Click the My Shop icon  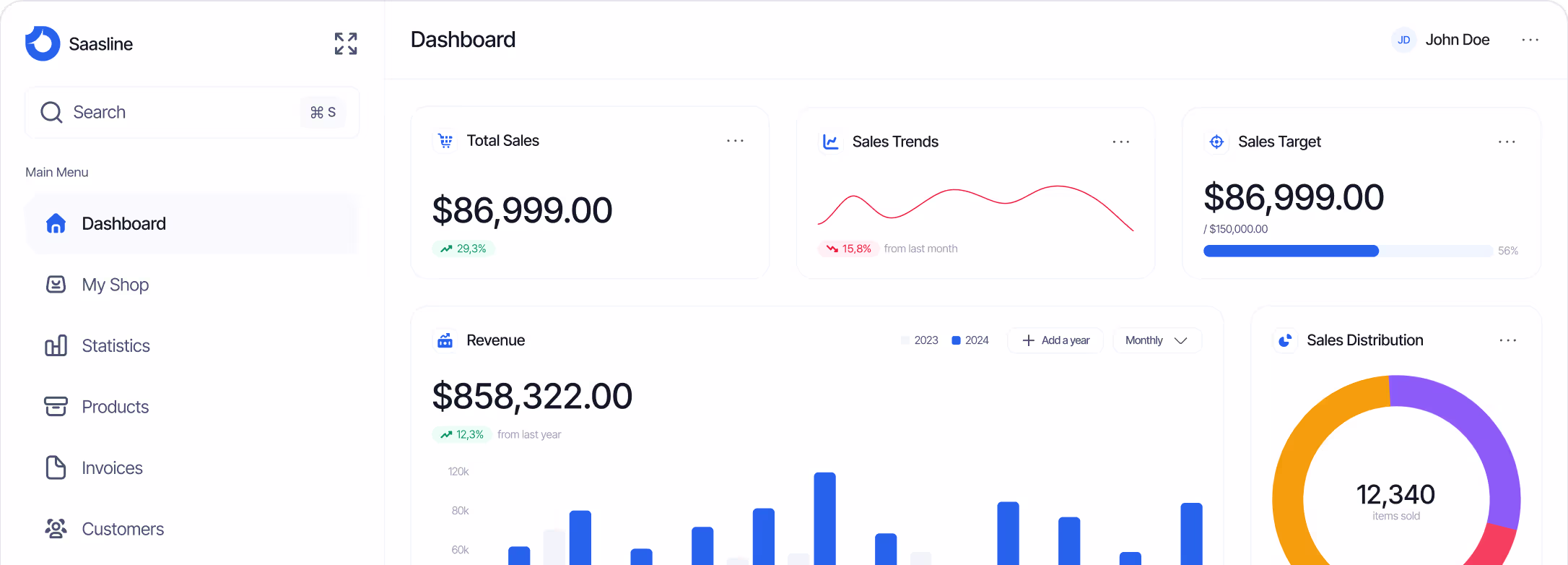pyautogui.click(x=56, y=285)
